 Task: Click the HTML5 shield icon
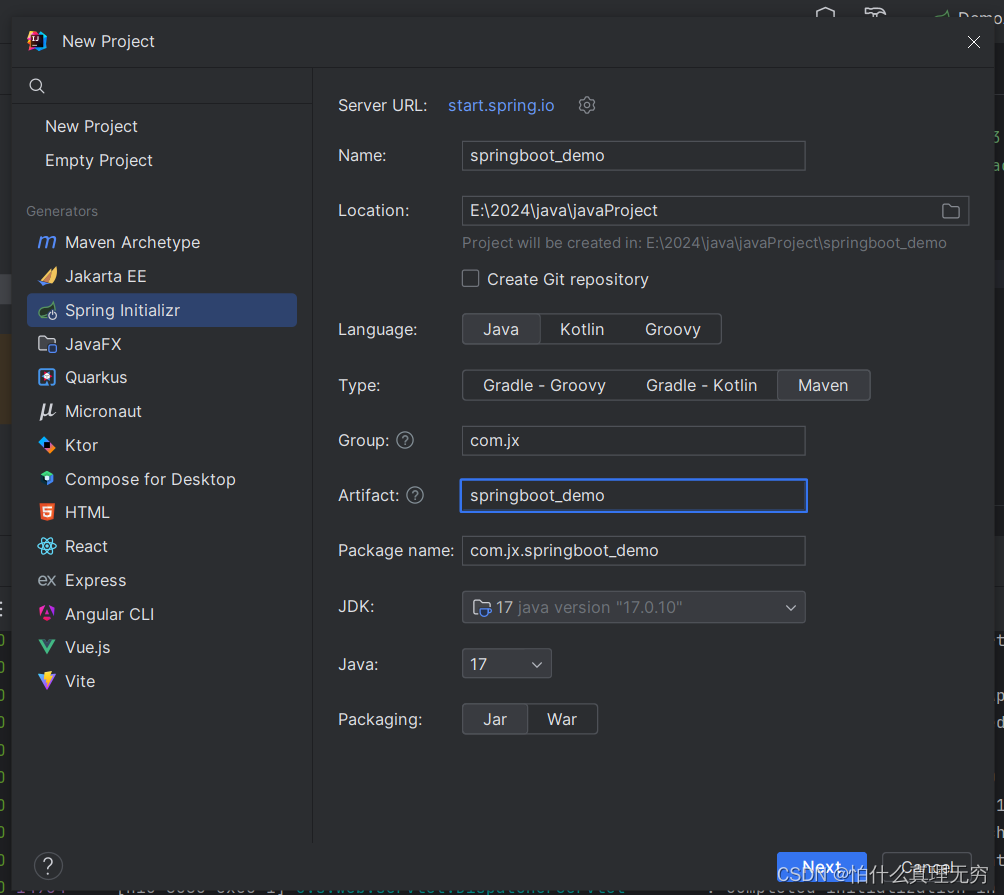pyautogui.click(x=47, y=512)
